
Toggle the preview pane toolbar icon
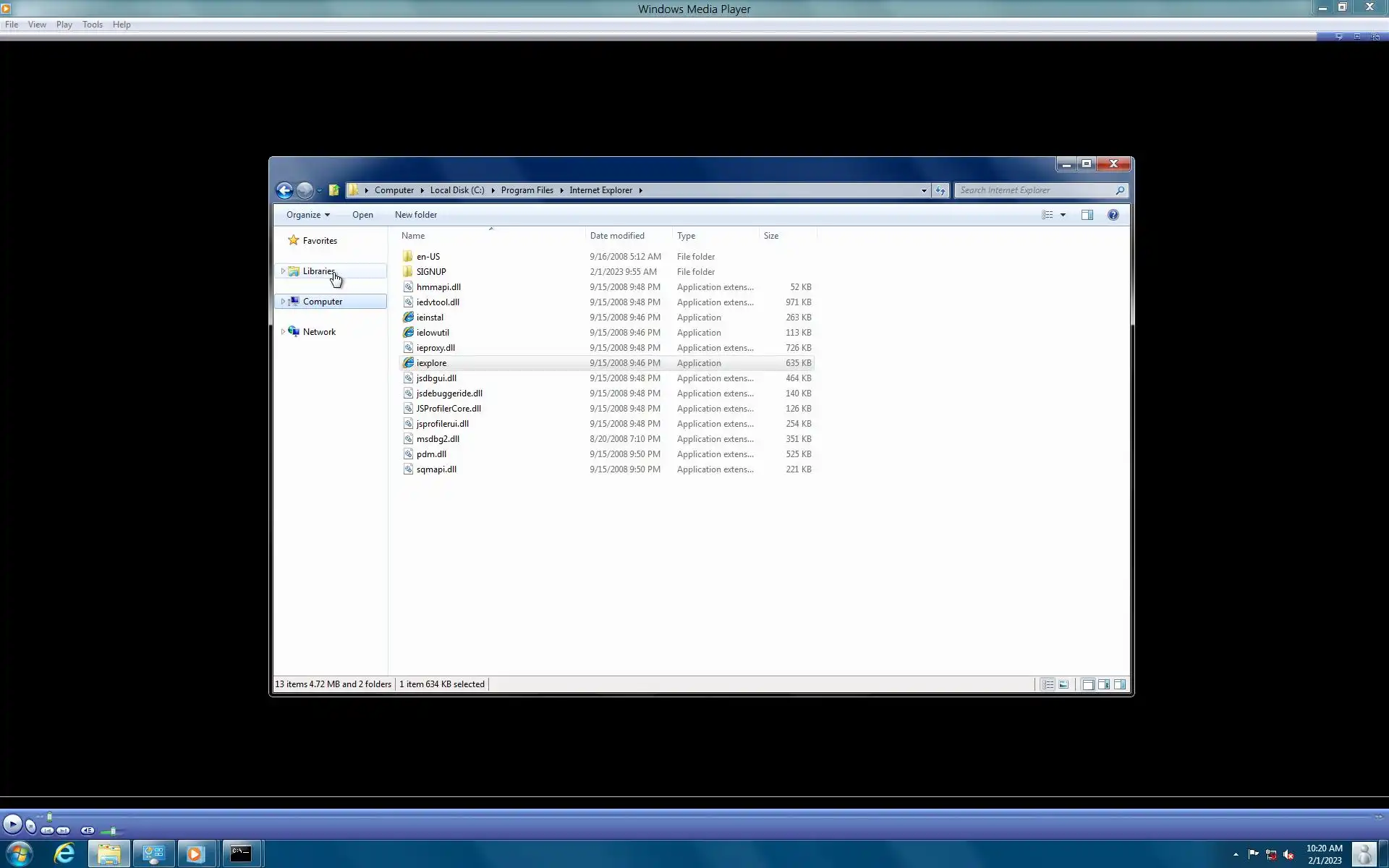pos(1087,215)
